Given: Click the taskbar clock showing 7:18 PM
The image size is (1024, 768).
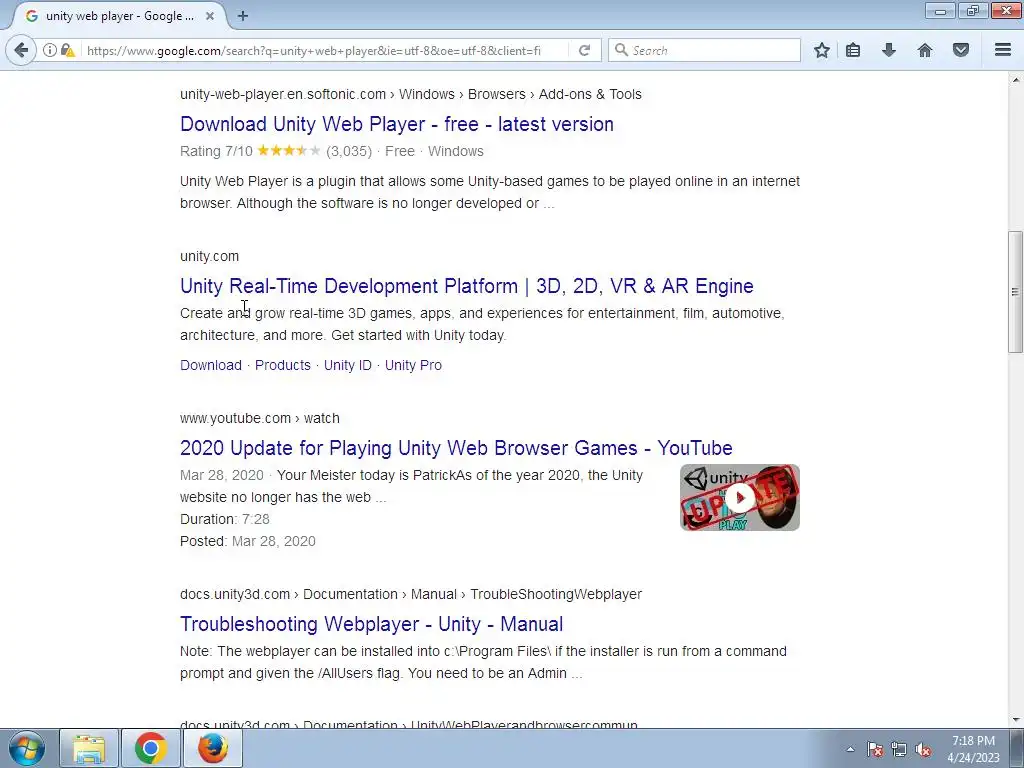Looking at the screenshot, I should pyautogui.click(x=973, y=749).
